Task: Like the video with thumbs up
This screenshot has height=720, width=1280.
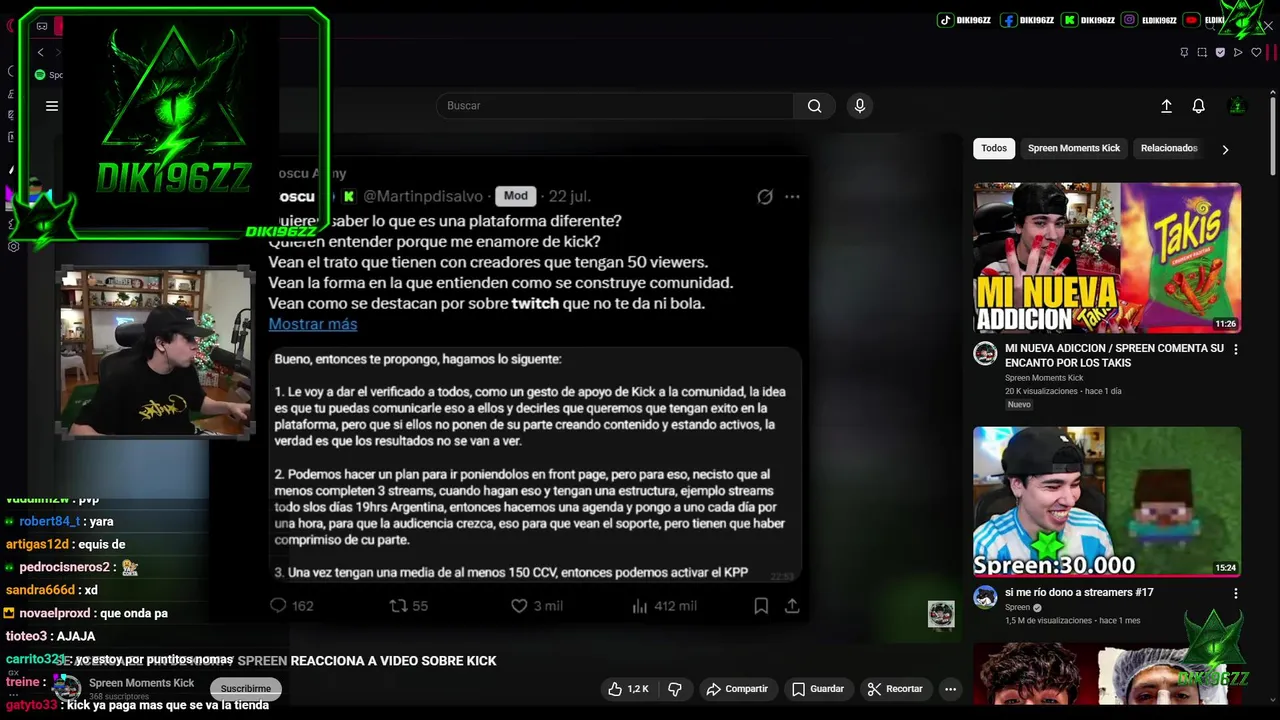Action: pos(628,689)
